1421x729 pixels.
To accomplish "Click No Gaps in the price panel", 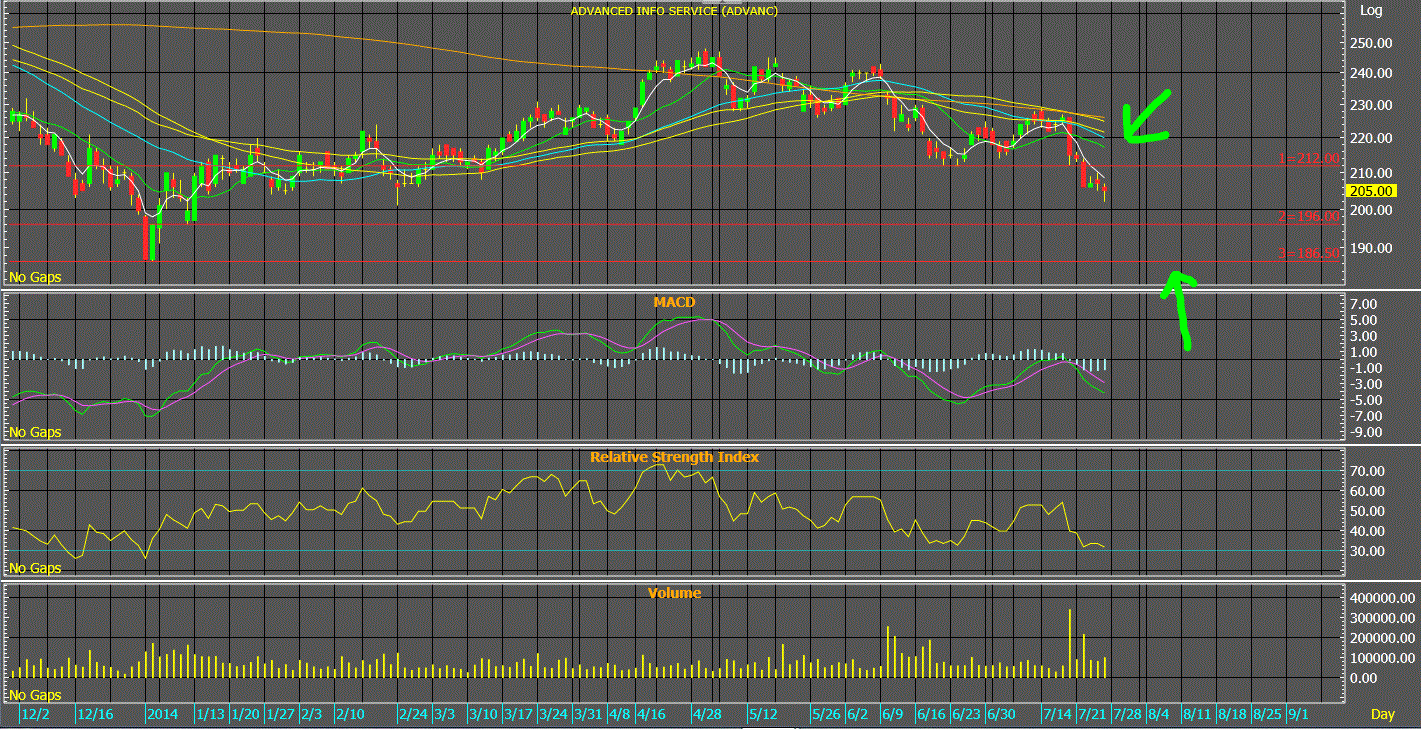I will point(35,277).
